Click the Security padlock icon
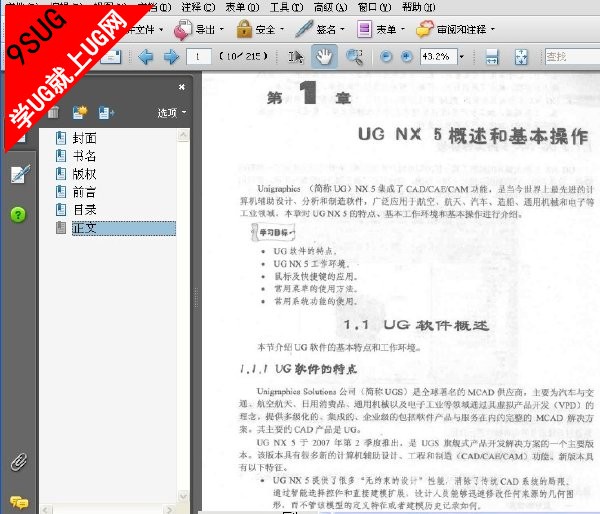The height and width of the screenshot is (514, 600). click(244, 29)
